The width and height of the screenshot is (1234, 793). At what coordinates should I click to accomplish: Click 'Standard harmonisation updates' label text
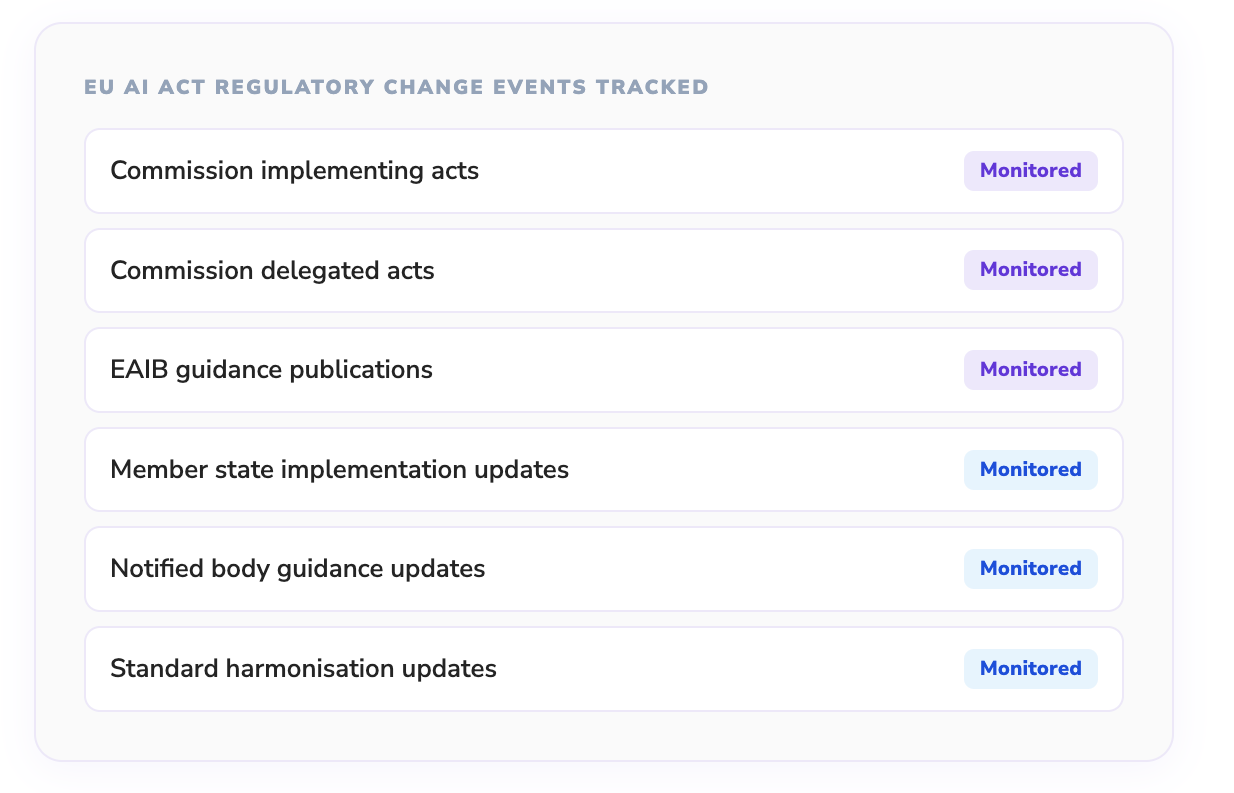tap(303, 668)
